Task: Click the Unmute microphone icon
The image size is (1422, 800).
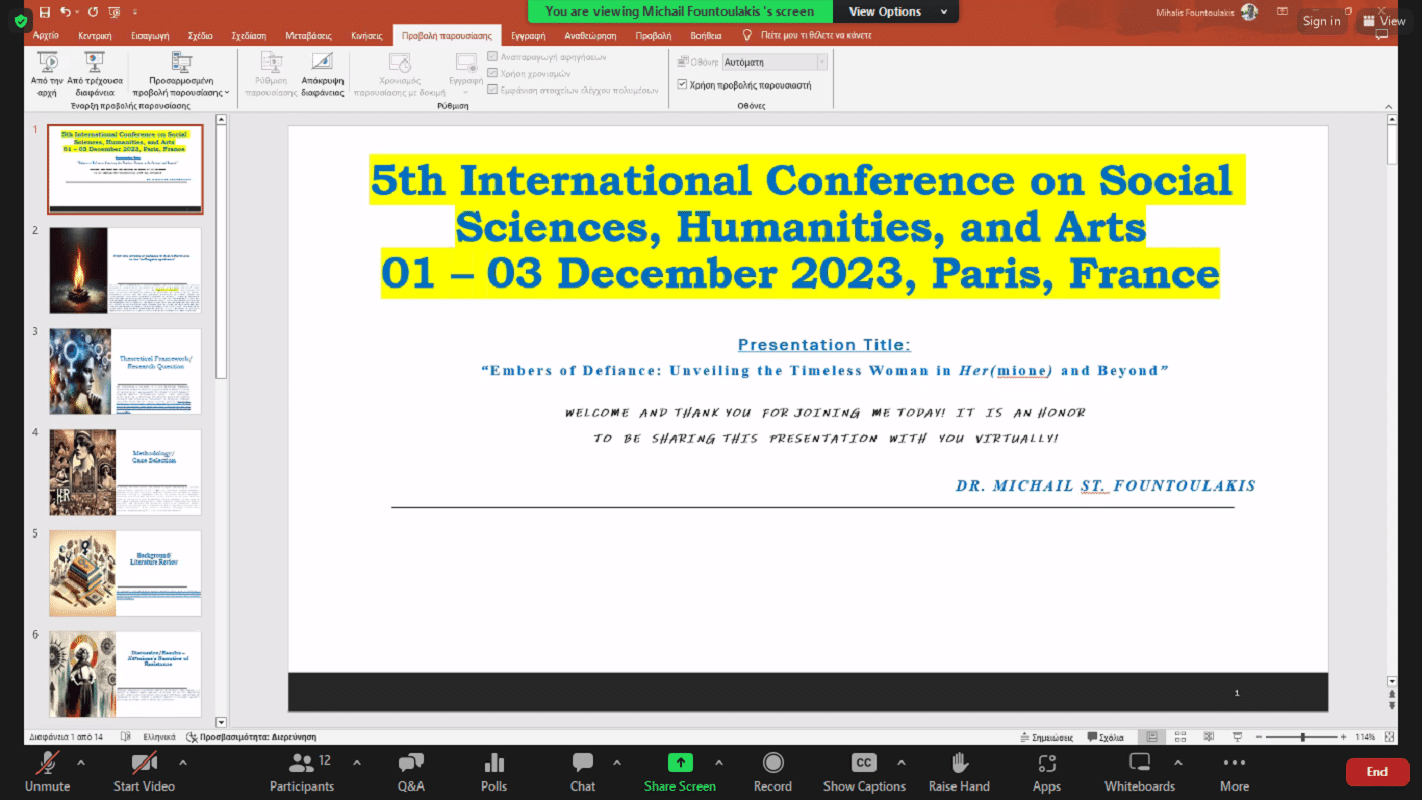Action: tap(47, 764)
